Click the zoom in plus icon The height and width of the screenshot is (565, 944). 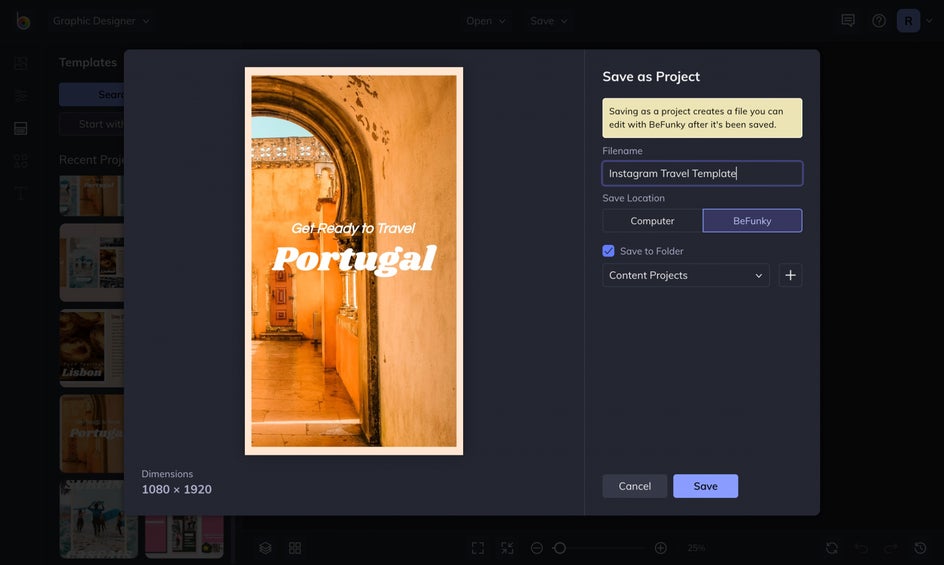pyautogui.click(x=660, y=548)
